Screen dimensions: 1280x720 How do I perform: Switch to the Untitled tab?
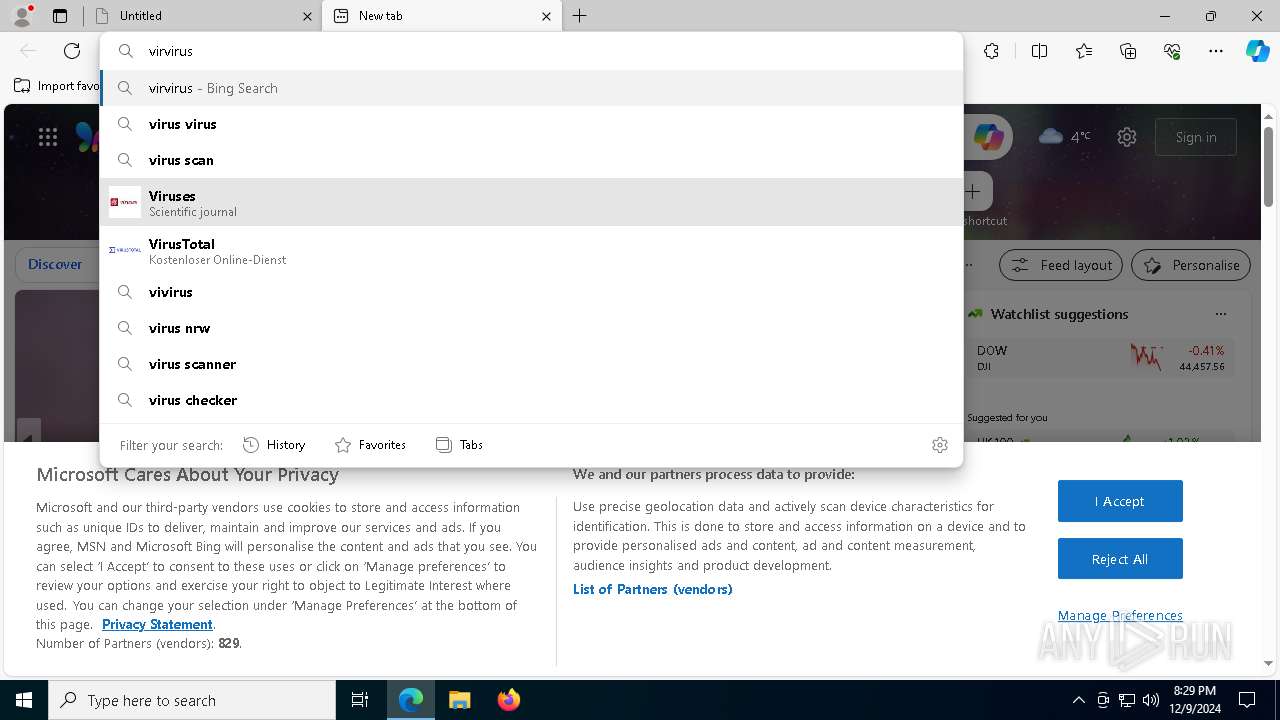tap(198, 16)
